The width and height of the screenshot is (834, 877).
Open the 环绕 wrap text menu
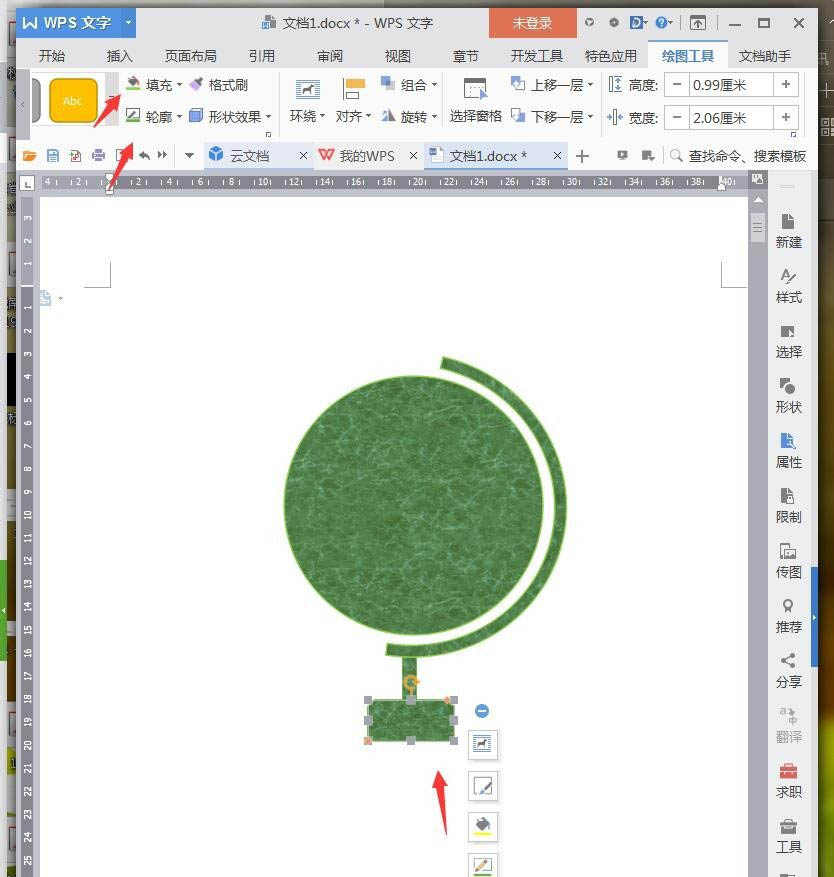307,101
